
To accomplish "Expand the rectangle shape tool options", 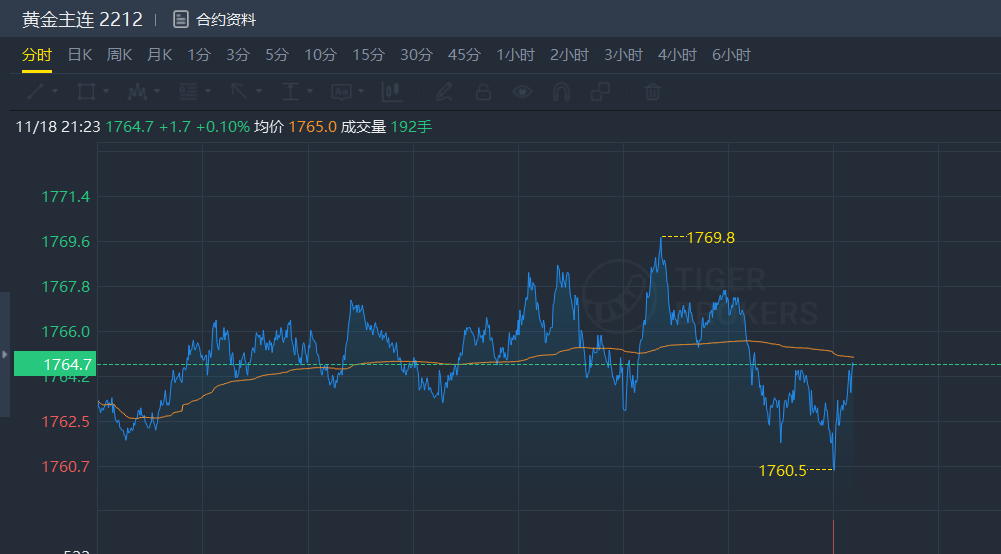I will (x=106, y=92).
